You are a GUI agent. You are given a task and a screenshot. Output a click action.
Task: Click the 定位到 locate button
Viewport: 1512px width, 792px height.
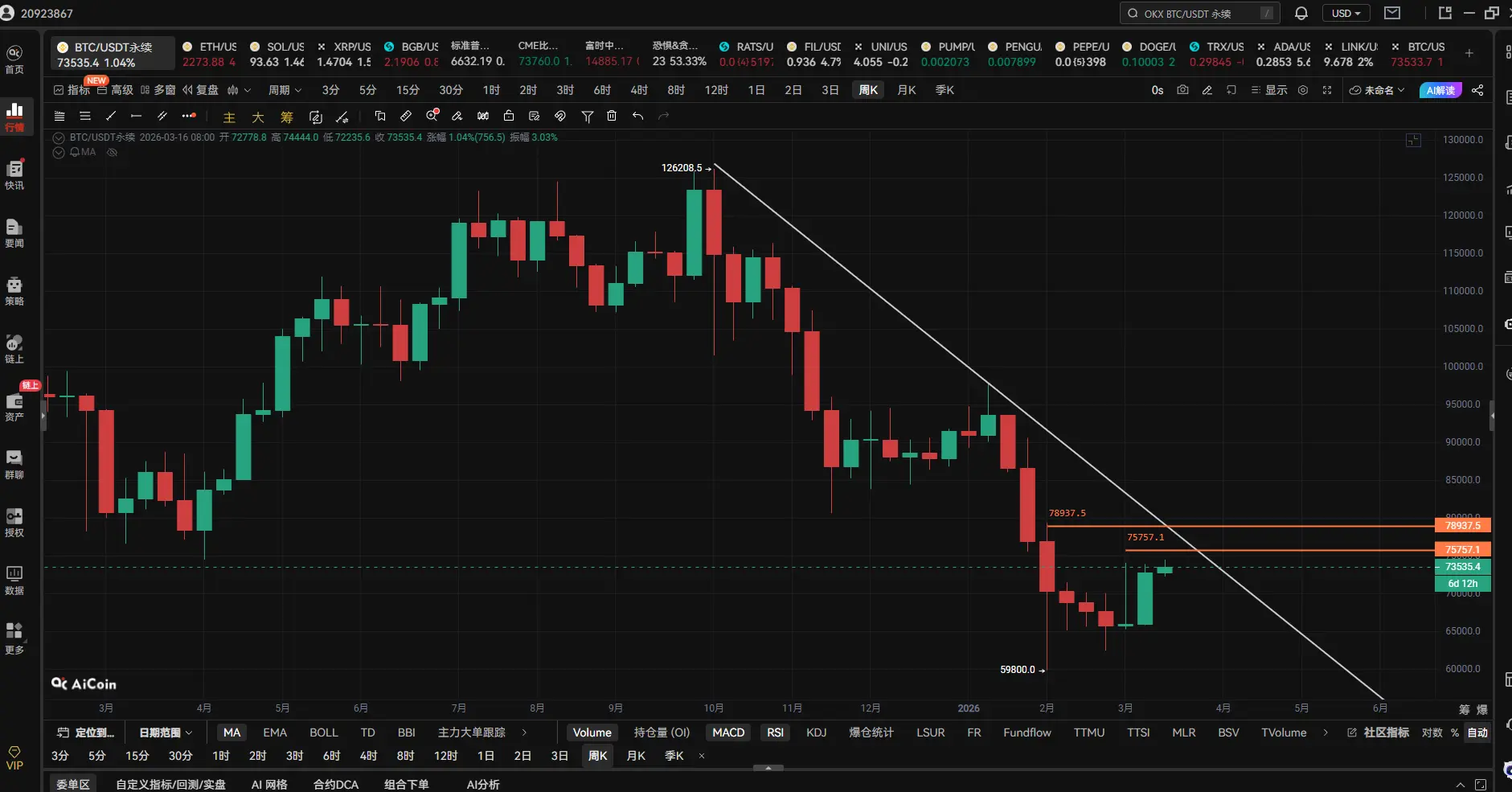(x=86, y=732)
